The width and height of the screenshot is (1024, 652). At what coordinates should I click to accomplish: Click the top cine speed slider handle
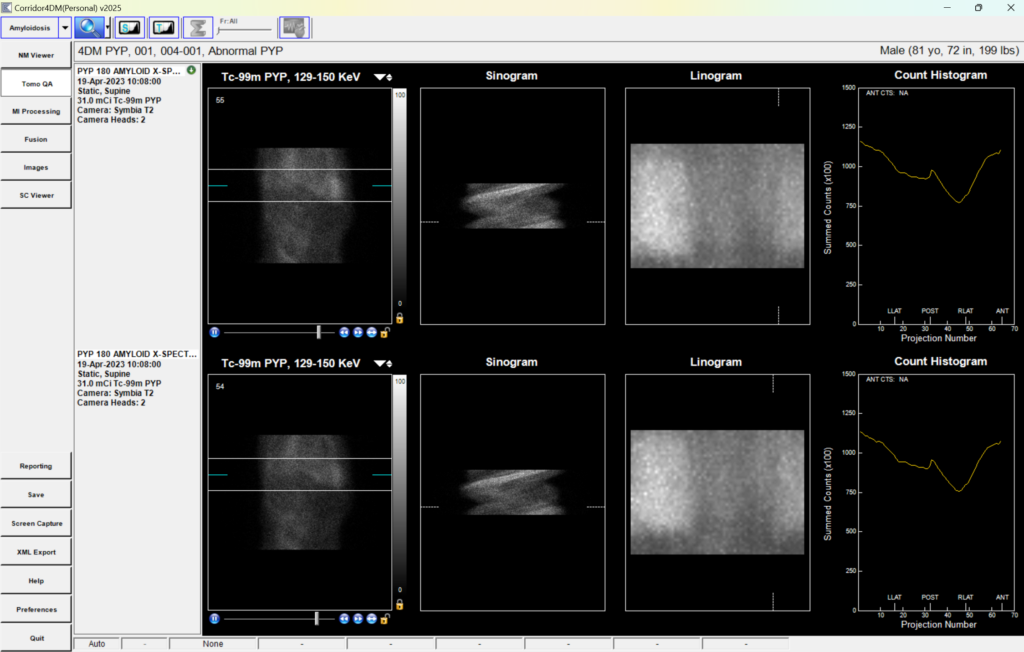[x=319, y=332]
